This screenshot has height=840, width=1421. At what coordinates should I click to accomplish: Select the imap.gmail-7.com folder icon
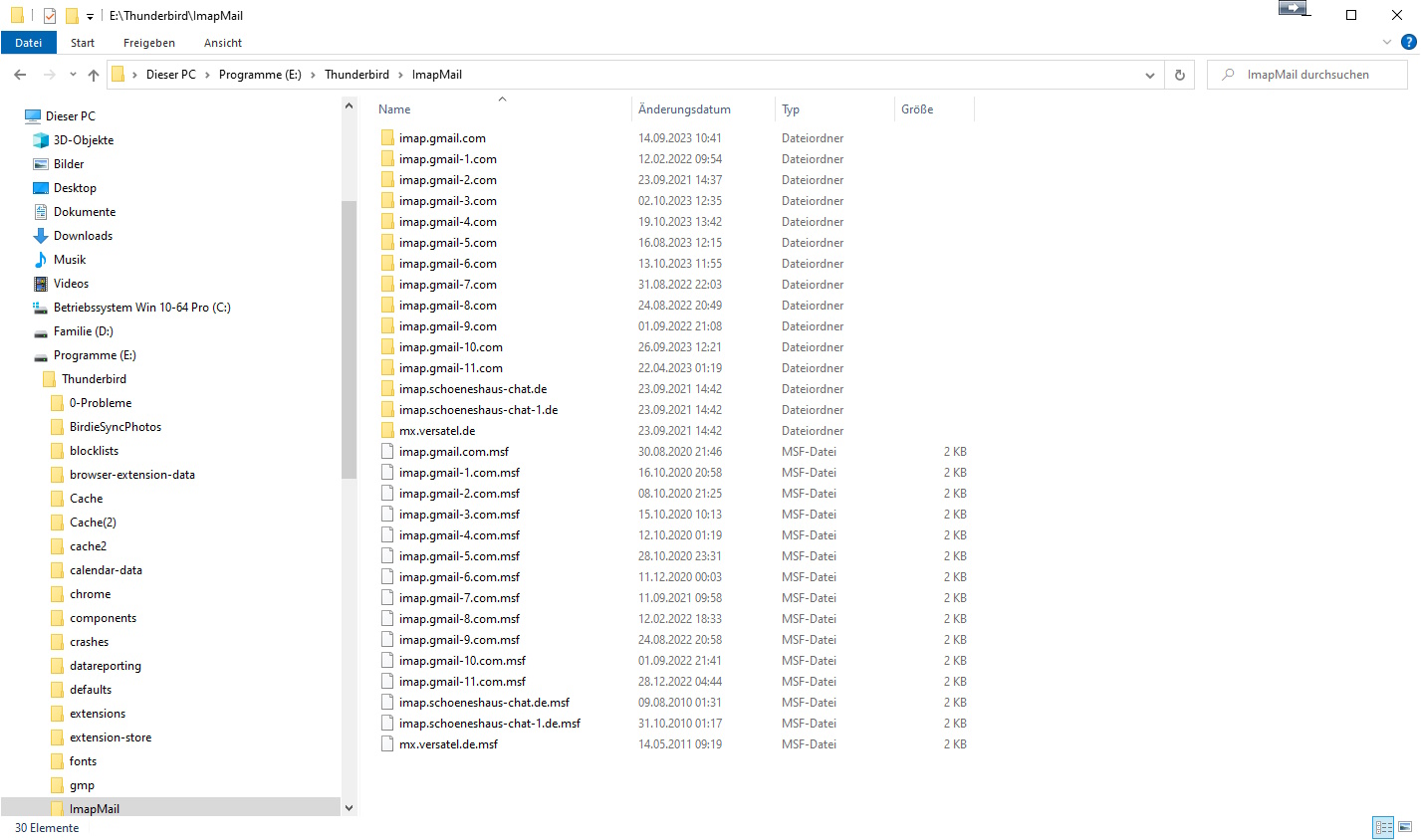[387, 285]
